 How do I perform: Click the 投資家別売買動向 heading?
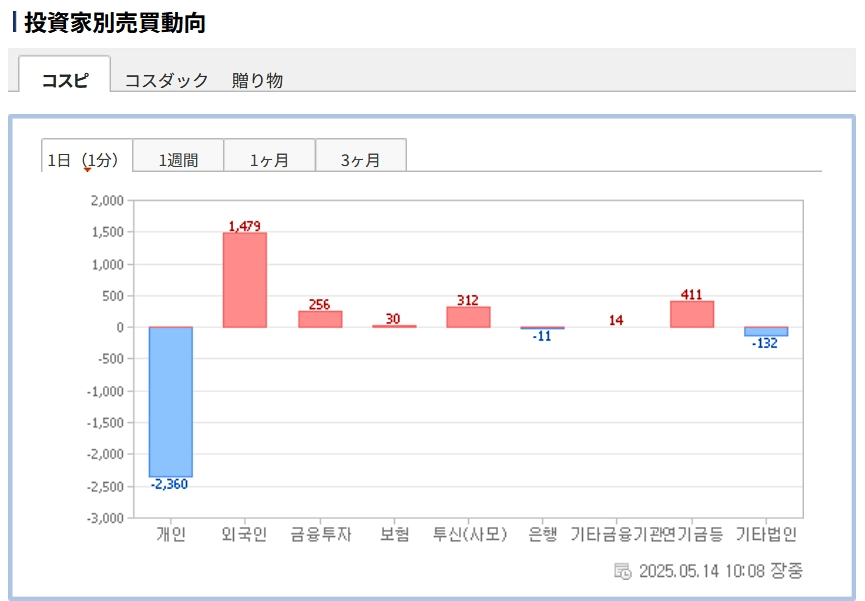point(114,22)
